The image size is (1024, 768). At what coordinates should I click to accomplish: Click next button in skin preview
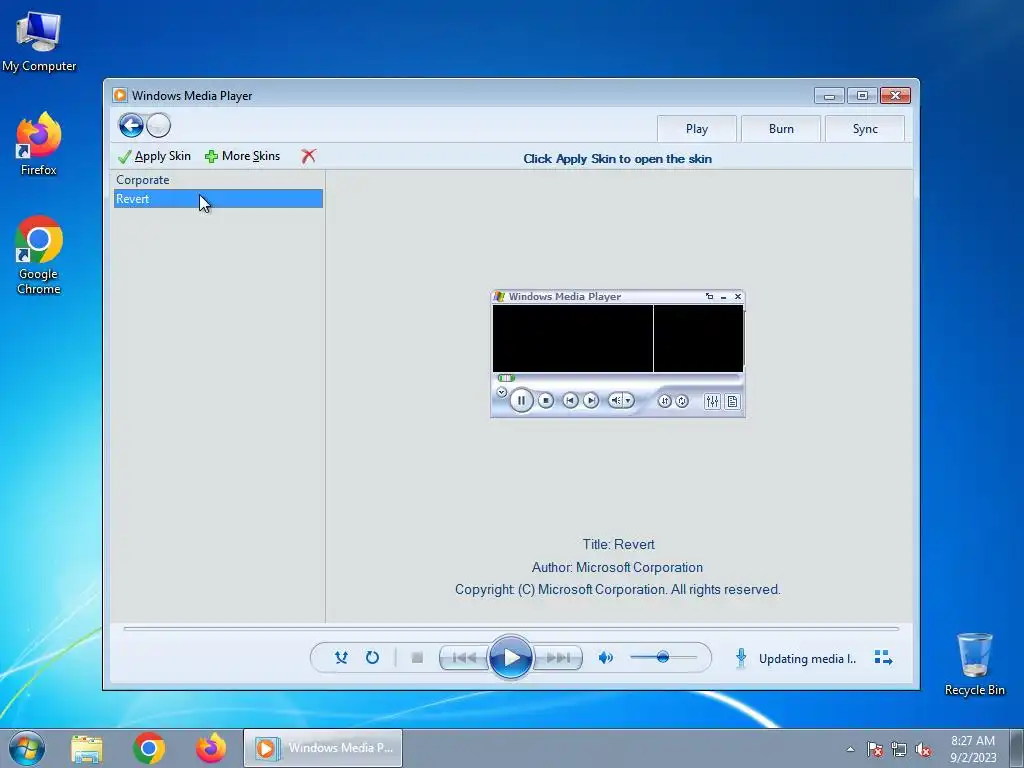pyautogui.click(x=591, y=400)
